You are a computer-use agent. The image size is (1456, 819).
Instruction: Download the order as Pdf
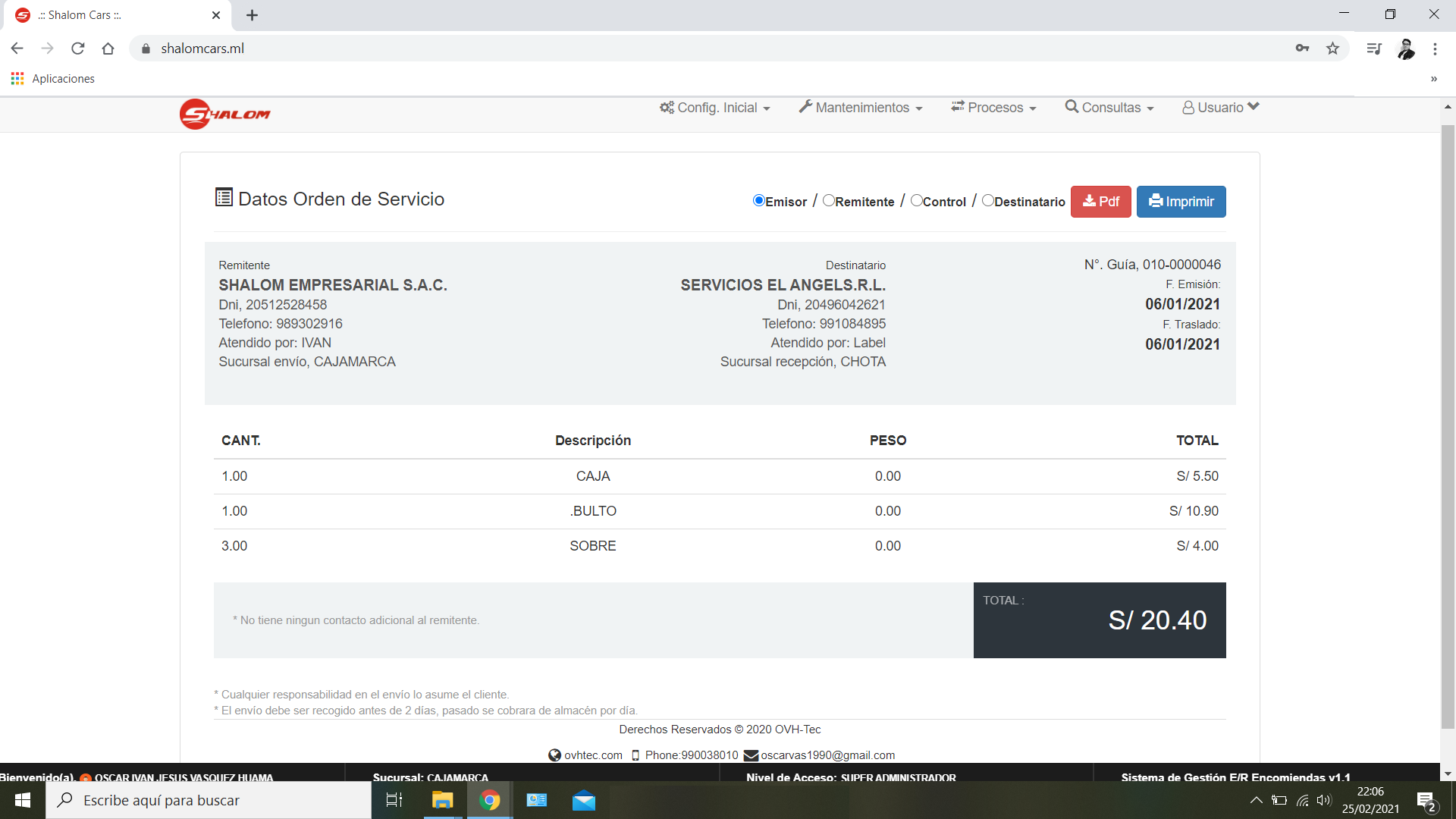coord(1100,202)
